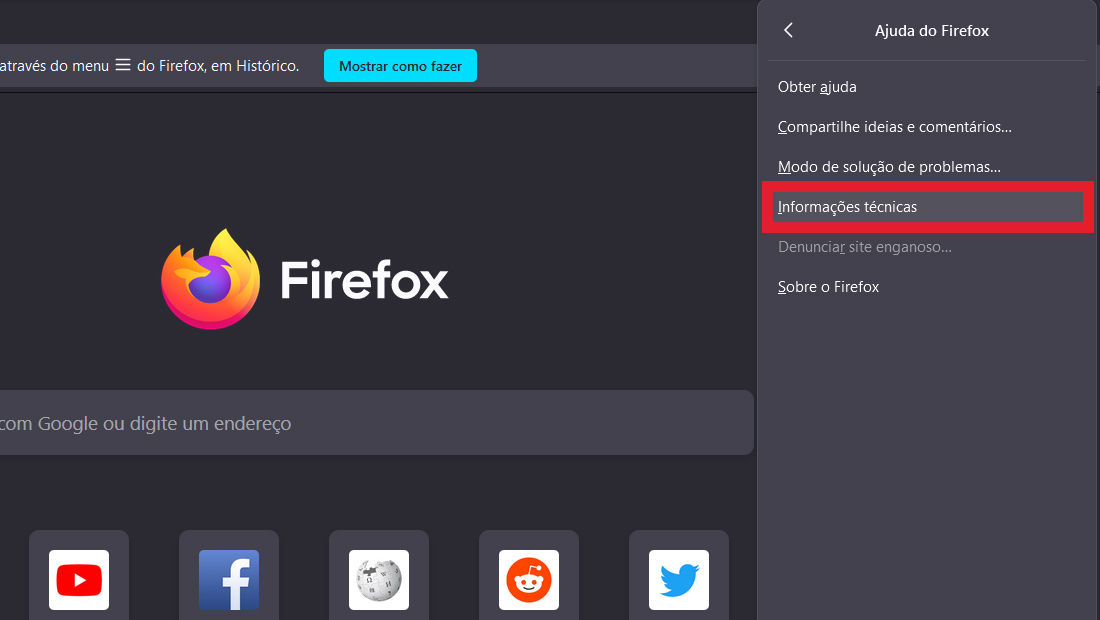Open the Reddit shortcut tile
Image resolution: width=1100 pixels, height=620 pixels.
point(529,579)
